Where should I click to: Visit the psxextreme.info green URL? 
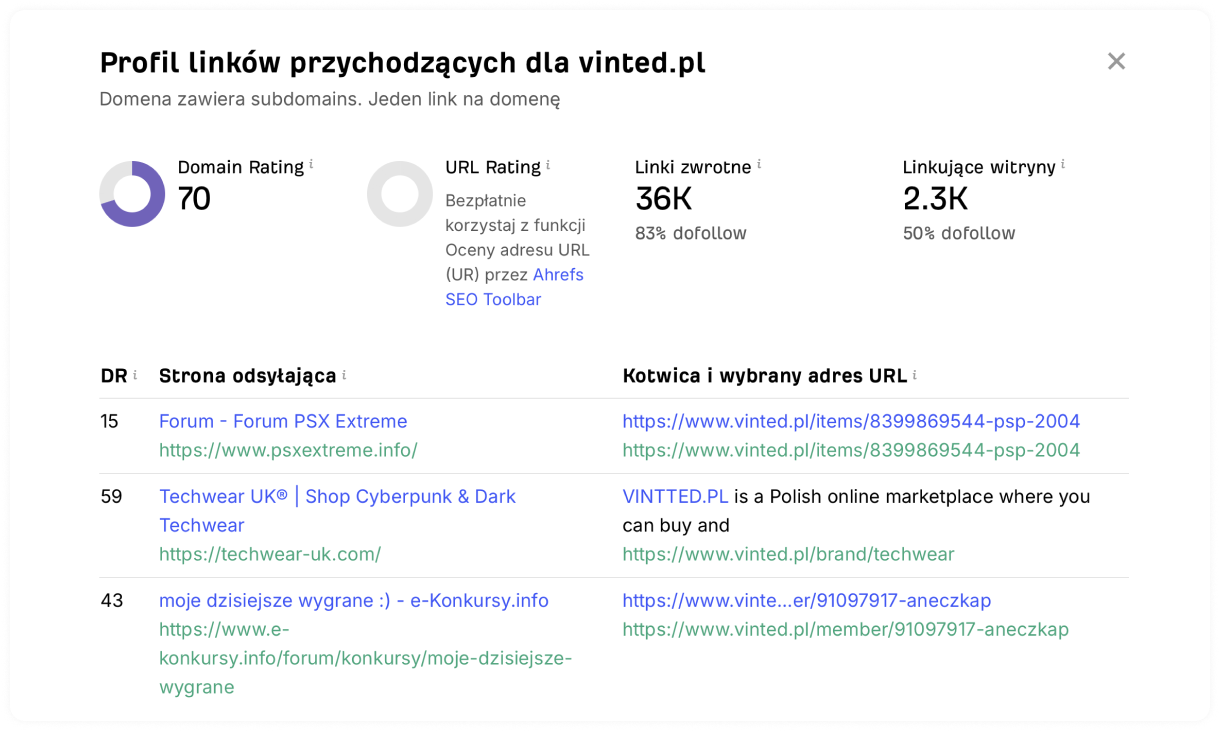288,450
